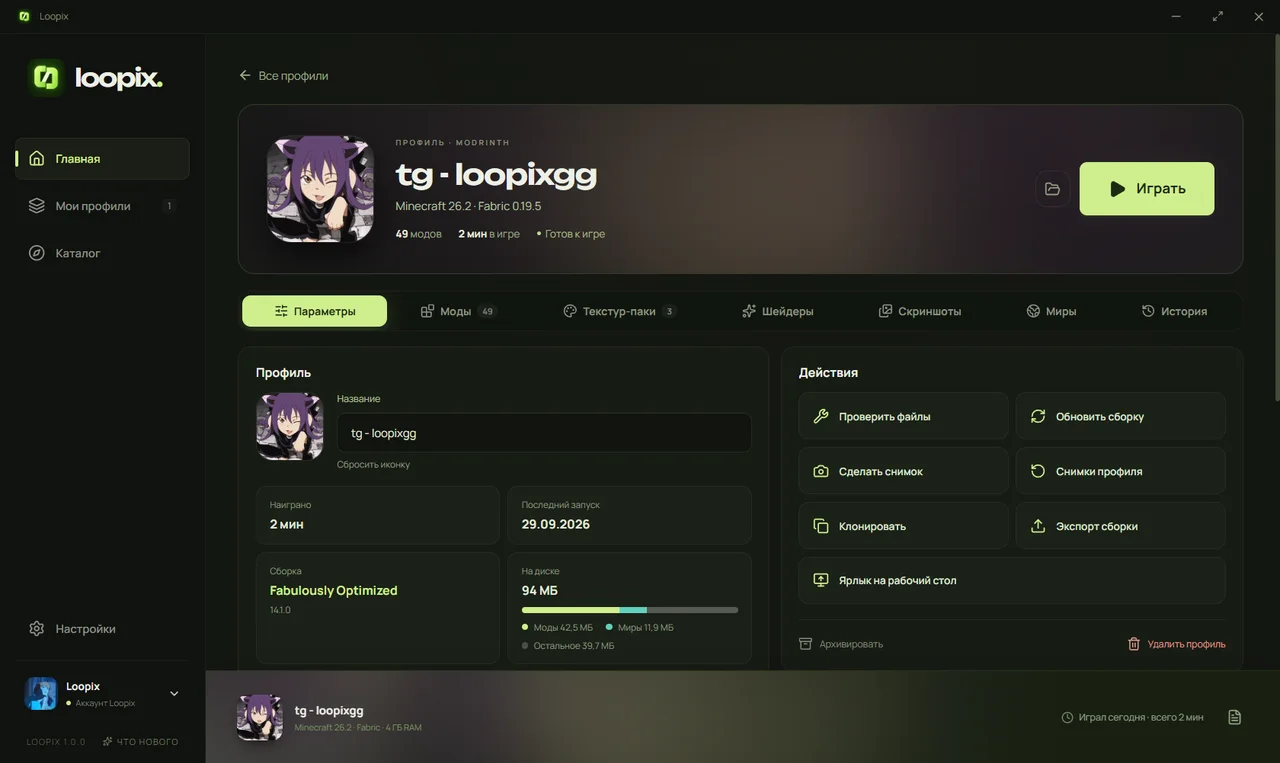The height and width of the screenshot is (763, 1280).
Task: Click the 29.09.2026 last launch date
Action: (x=556, y=524)
